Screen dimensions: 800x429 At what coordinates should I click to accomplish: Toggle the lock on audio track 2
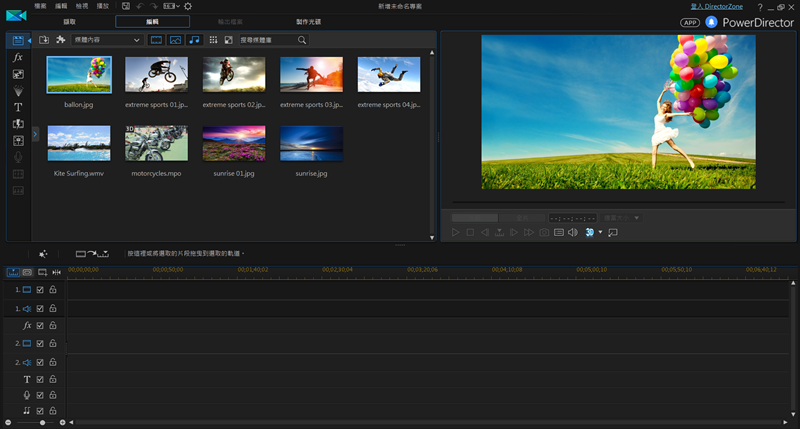pyautogui.click(x=53, y=362)
